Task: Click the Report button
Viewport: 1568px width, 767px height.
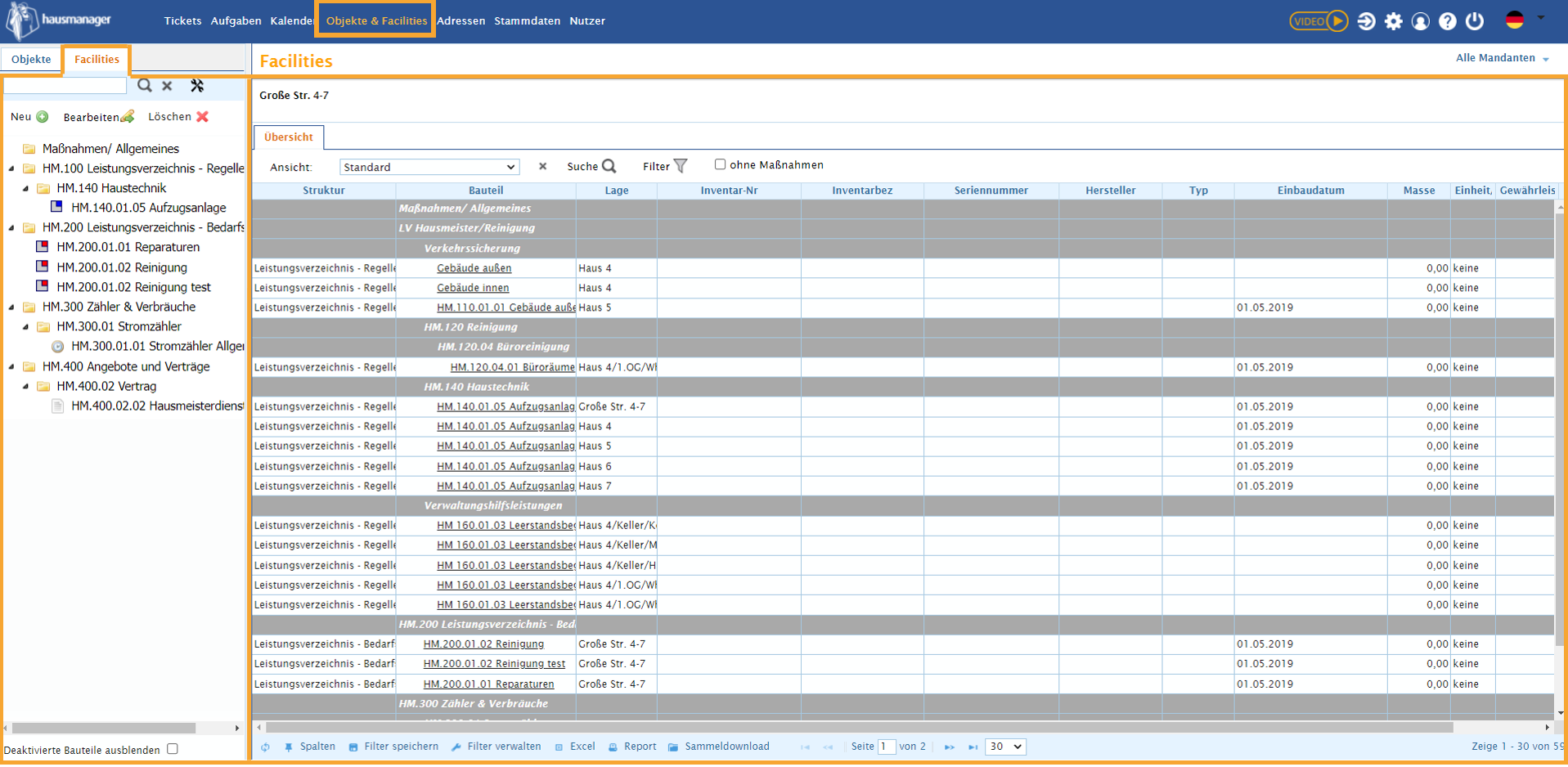Action: tap(632, 747)
